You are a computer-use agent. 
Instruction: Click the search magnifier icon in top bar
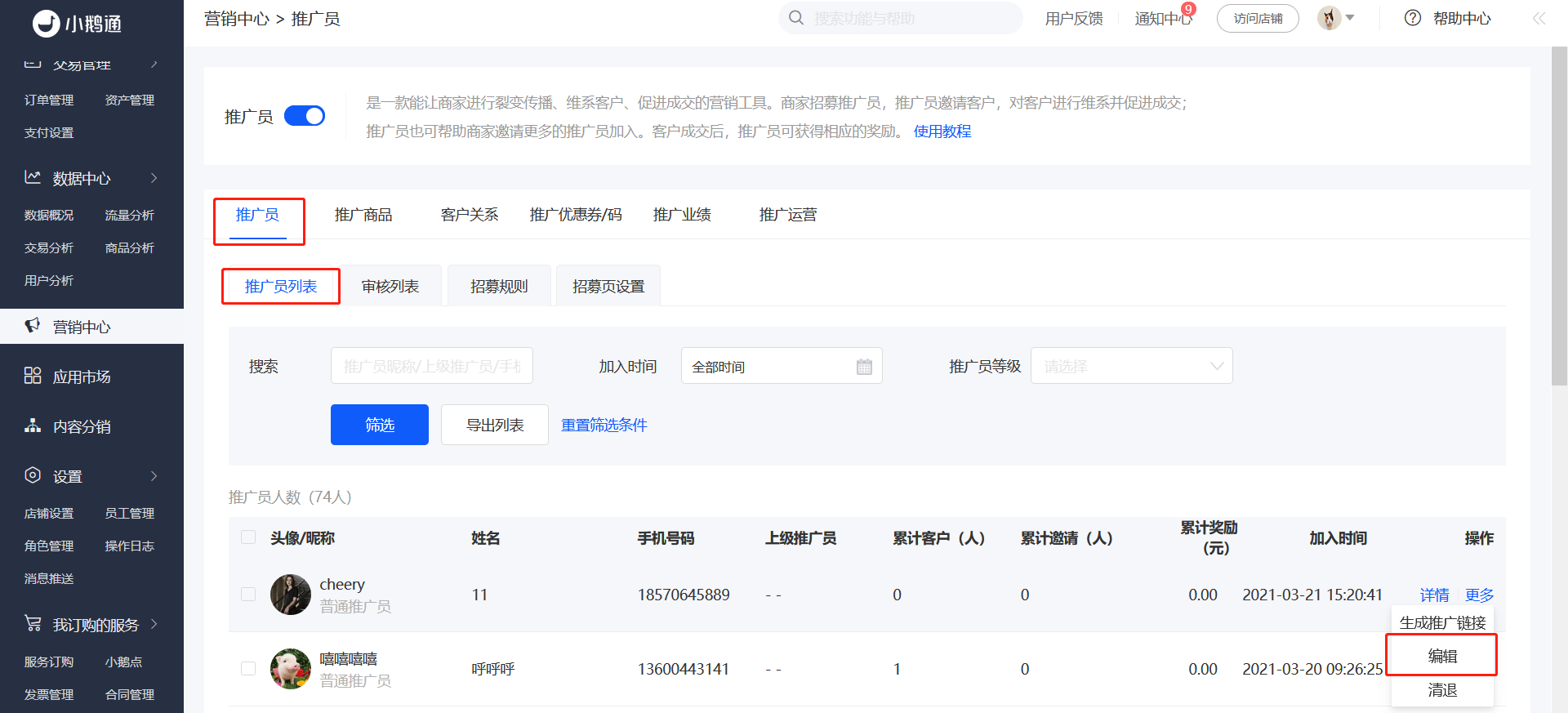(796, 18)
